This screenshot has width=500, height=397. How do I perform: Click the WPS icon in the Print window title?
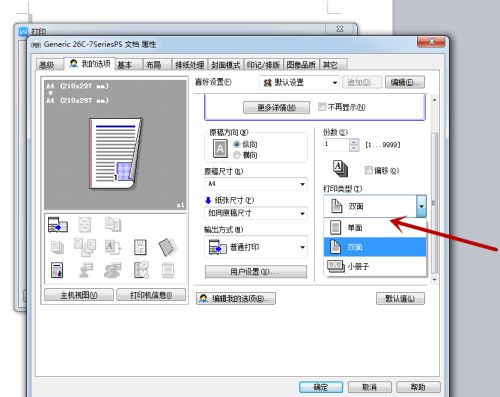click(x=23, y=32)
